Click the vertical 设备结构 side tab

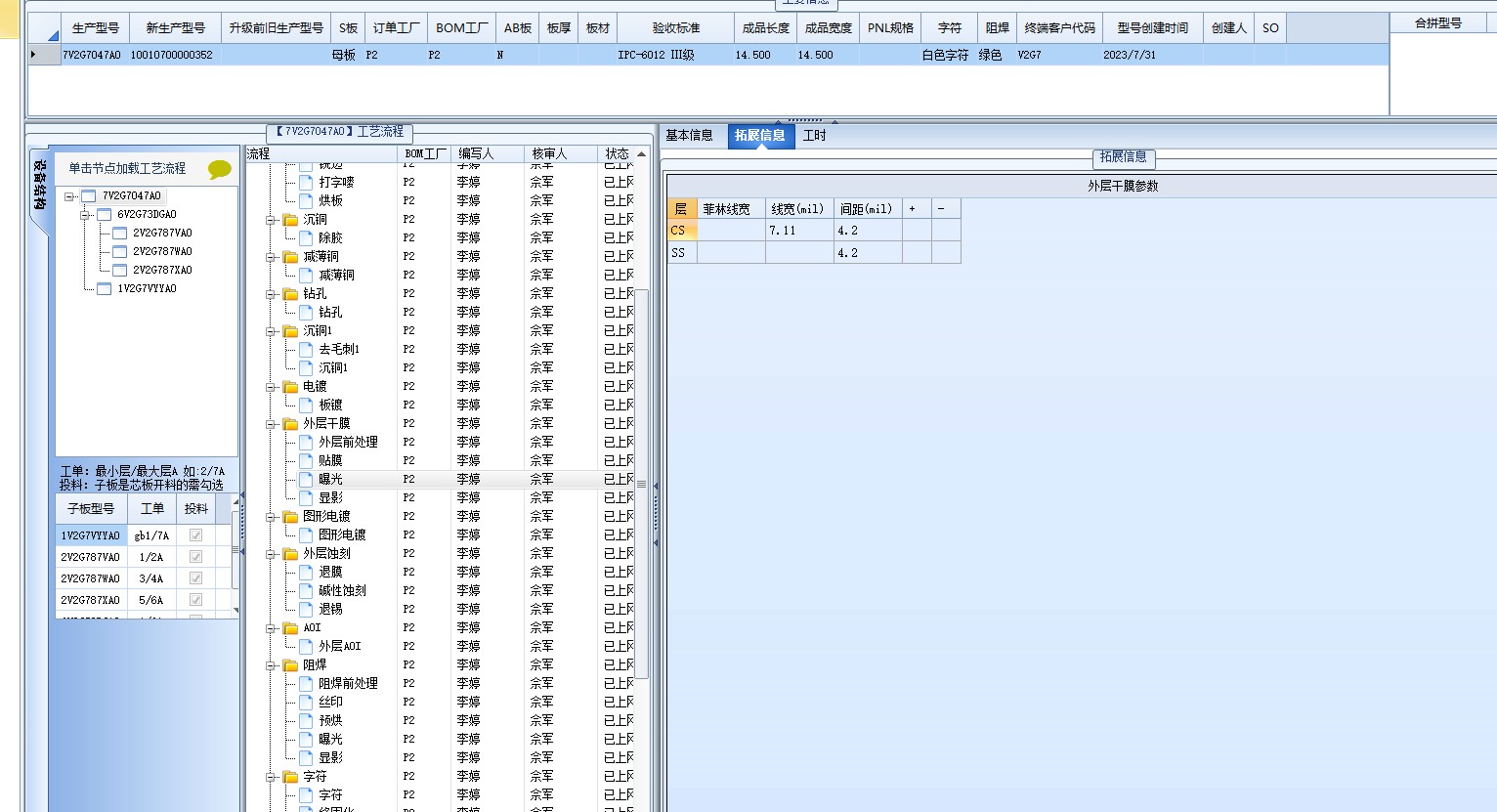[40, 186]
